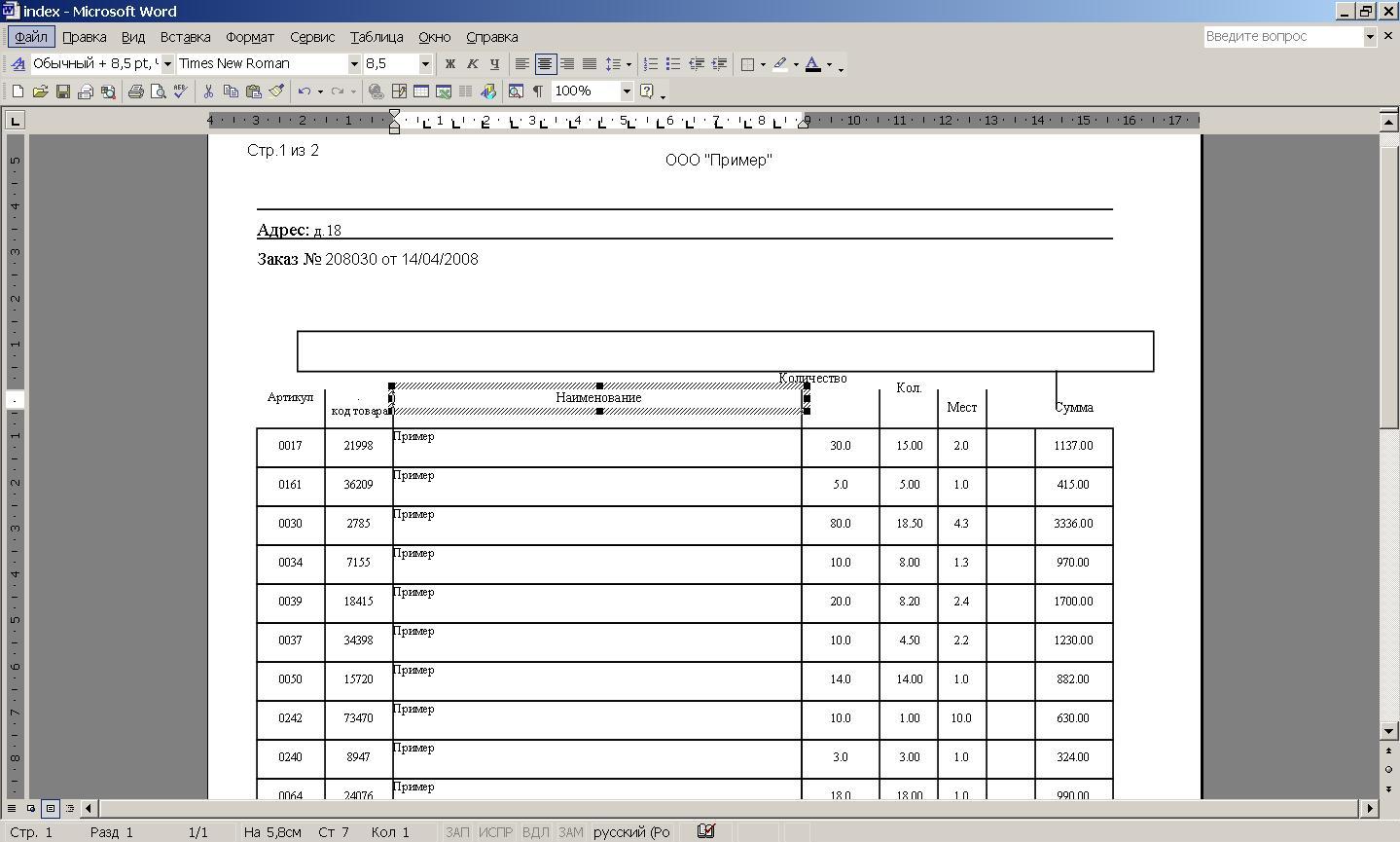
Task: Select center text alignment button
Action: (545, 64)
